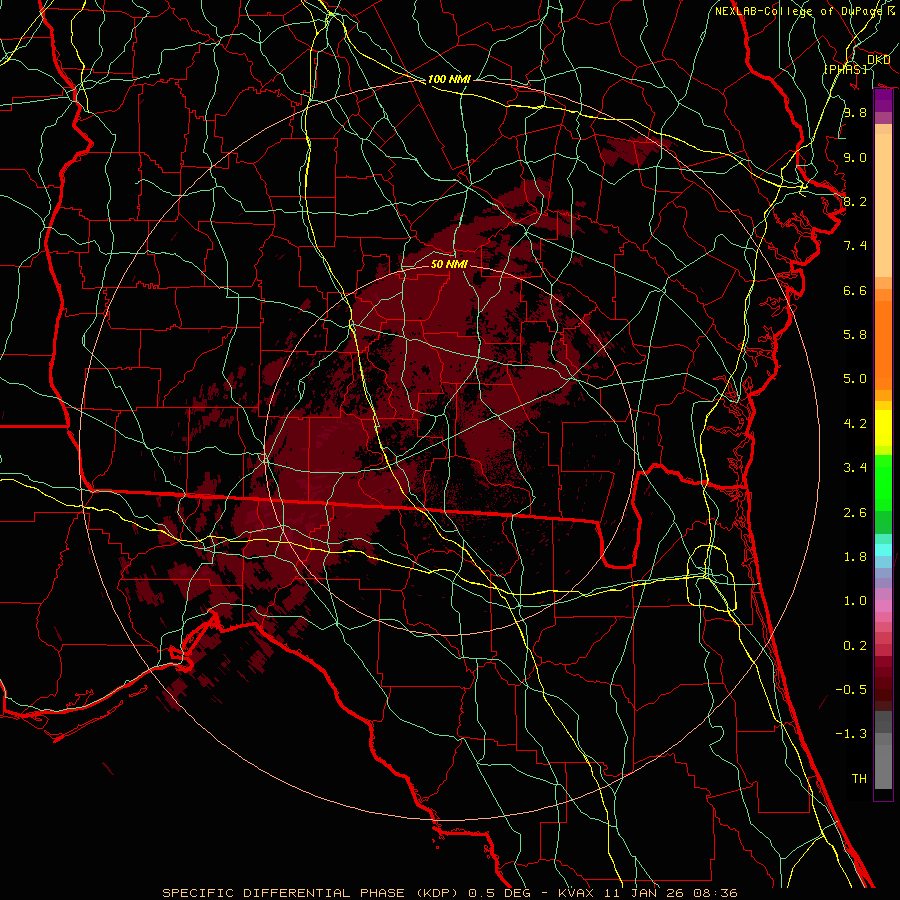Click the 1.0 scale value
The width and height of the screenshot is (900, 900).
855,601
